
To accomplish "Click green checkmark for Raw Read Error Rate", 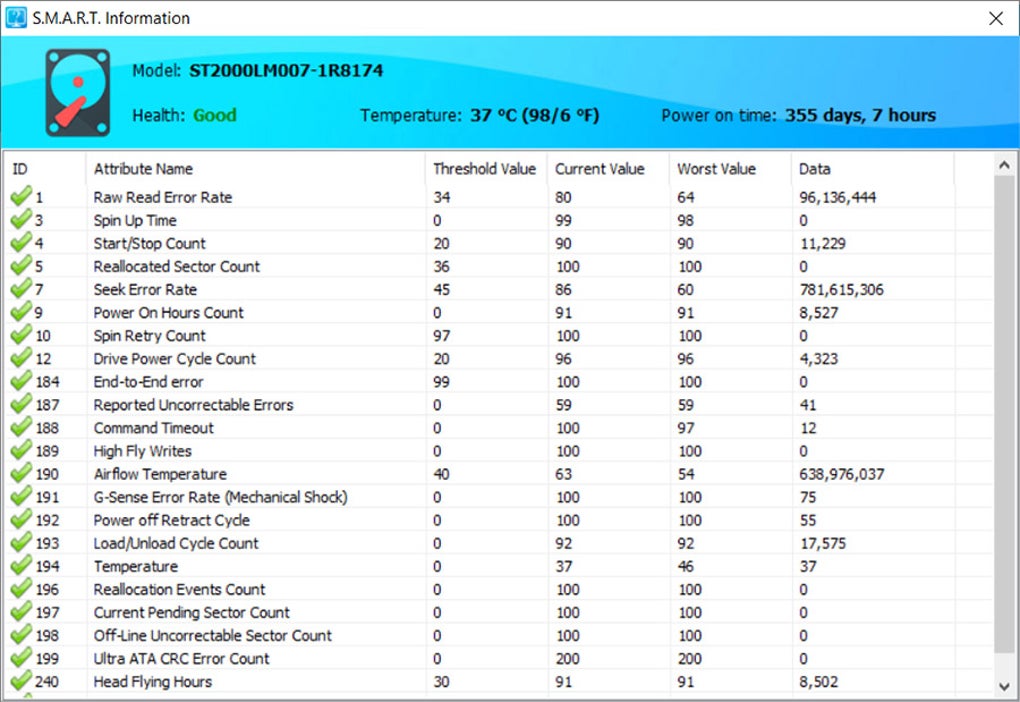I will [x=21, y=196].
